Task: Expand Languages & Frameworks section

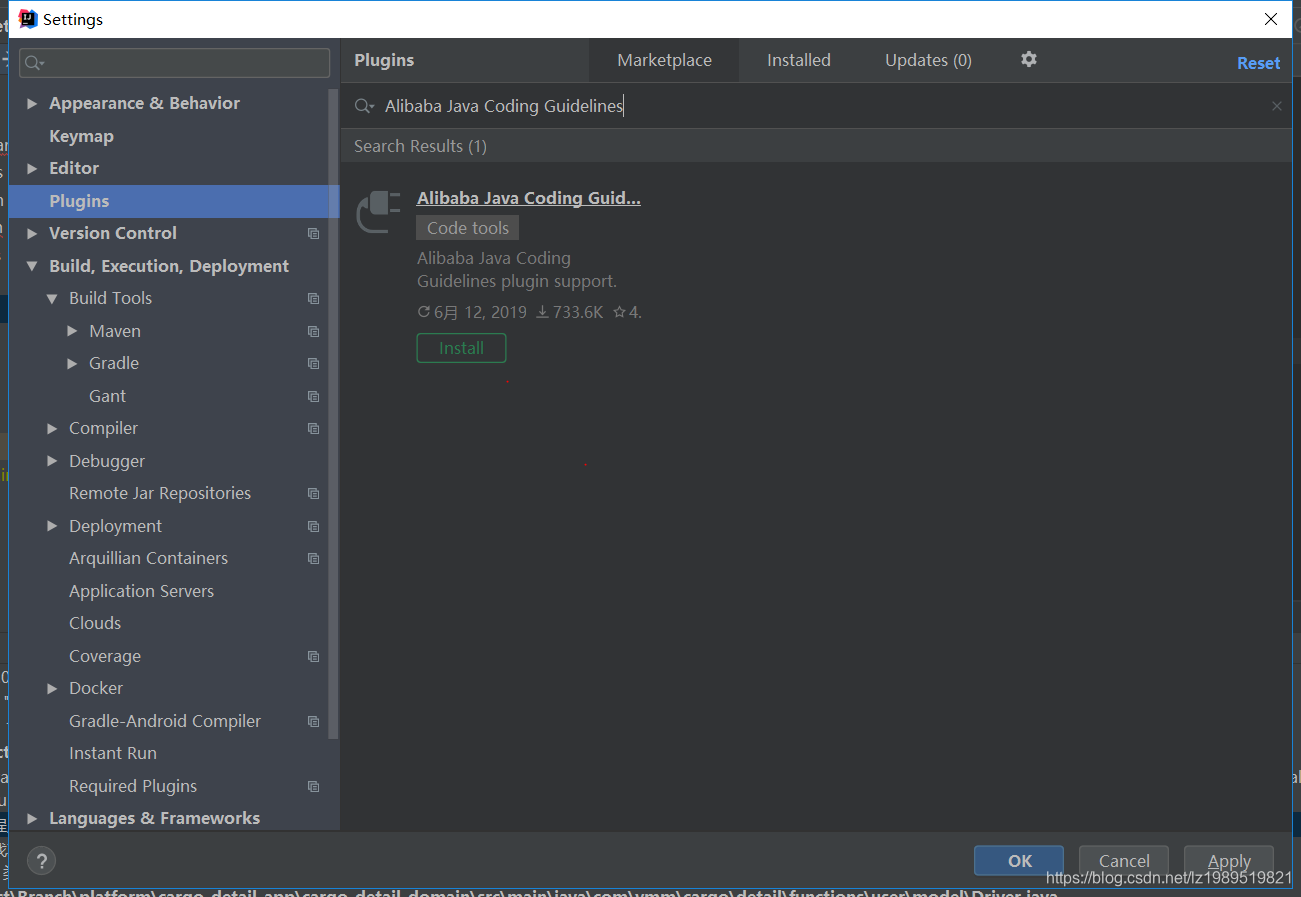Action: tap(32, 818)
